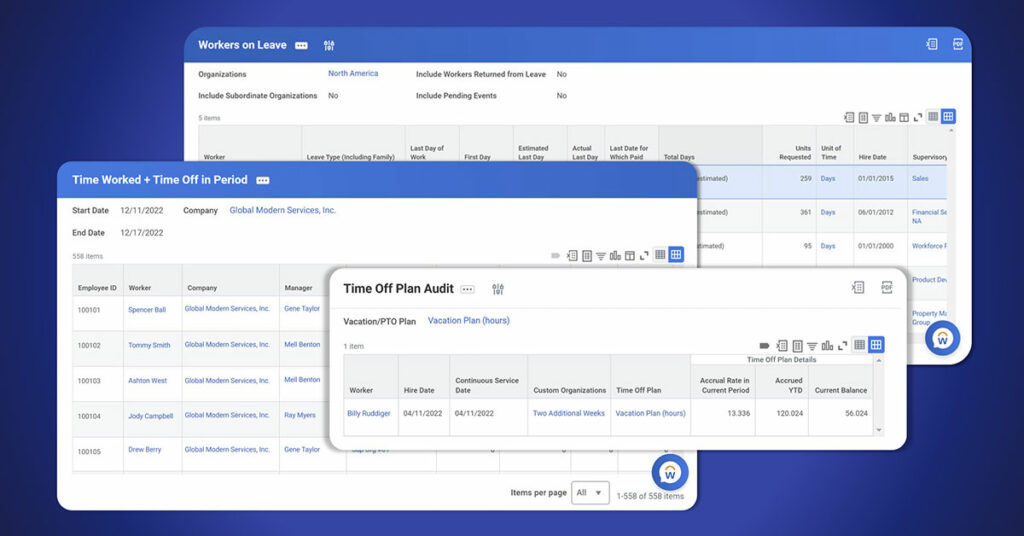
Task: Filter the Workers on Leave grid
Action: (876, 118)
